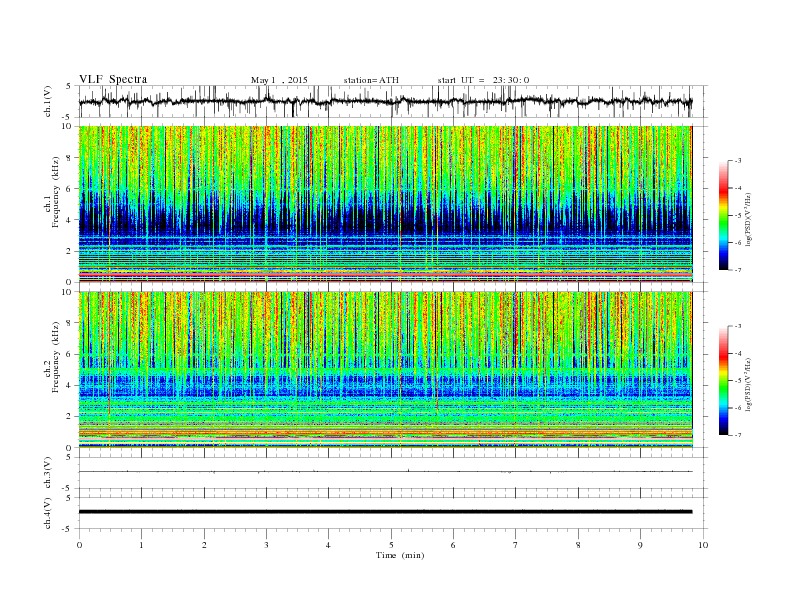
Task: Click the time axis tick label "2"
Action: point(204,545)
